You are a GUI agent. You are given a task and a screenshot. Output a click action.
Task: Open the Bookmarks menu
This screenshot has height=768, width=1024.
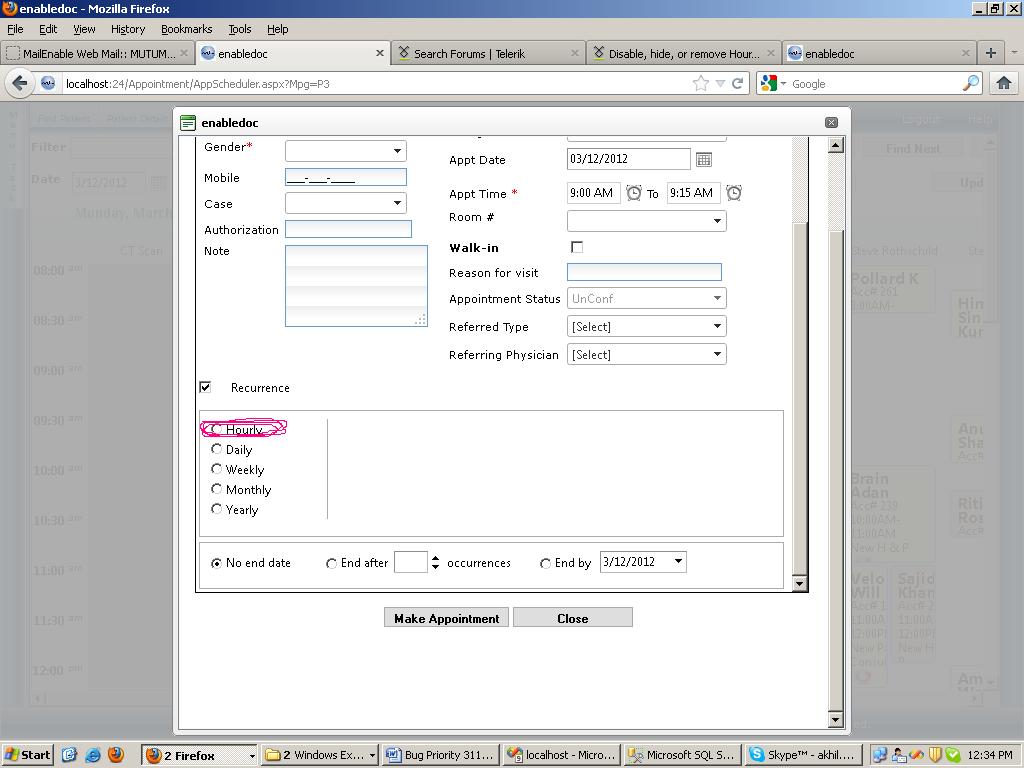pos(186,29)
